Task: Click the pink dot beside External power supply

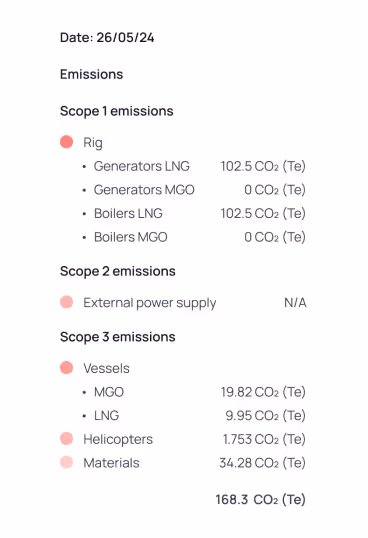Action: (67, 302)
